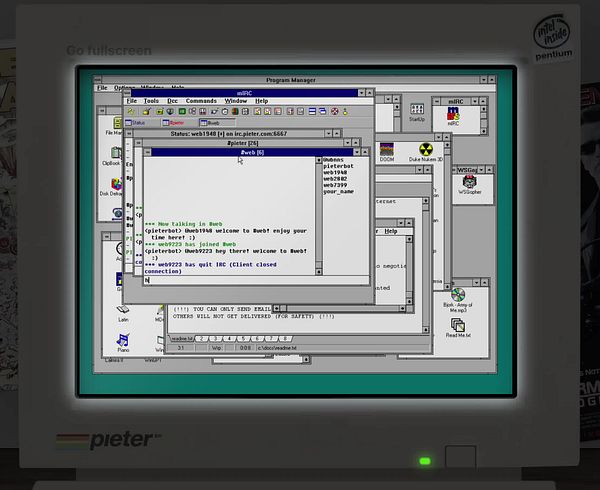Select the WSGopher program icon
Screen dimensions: 600x490
pyautogui.click(x=470, y=185)
